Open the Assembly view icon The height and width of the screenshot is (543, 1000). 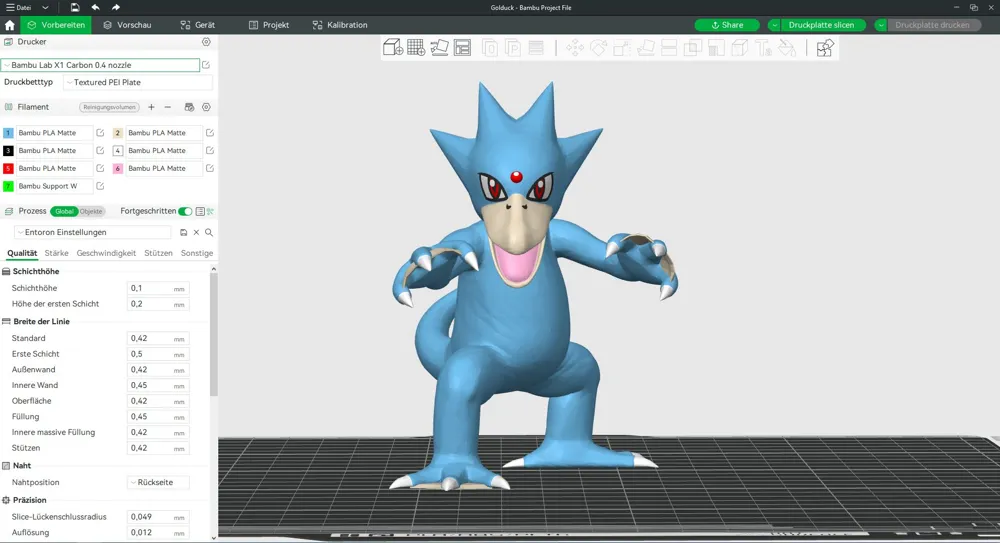pyautogui.click(x=825, y=48)
